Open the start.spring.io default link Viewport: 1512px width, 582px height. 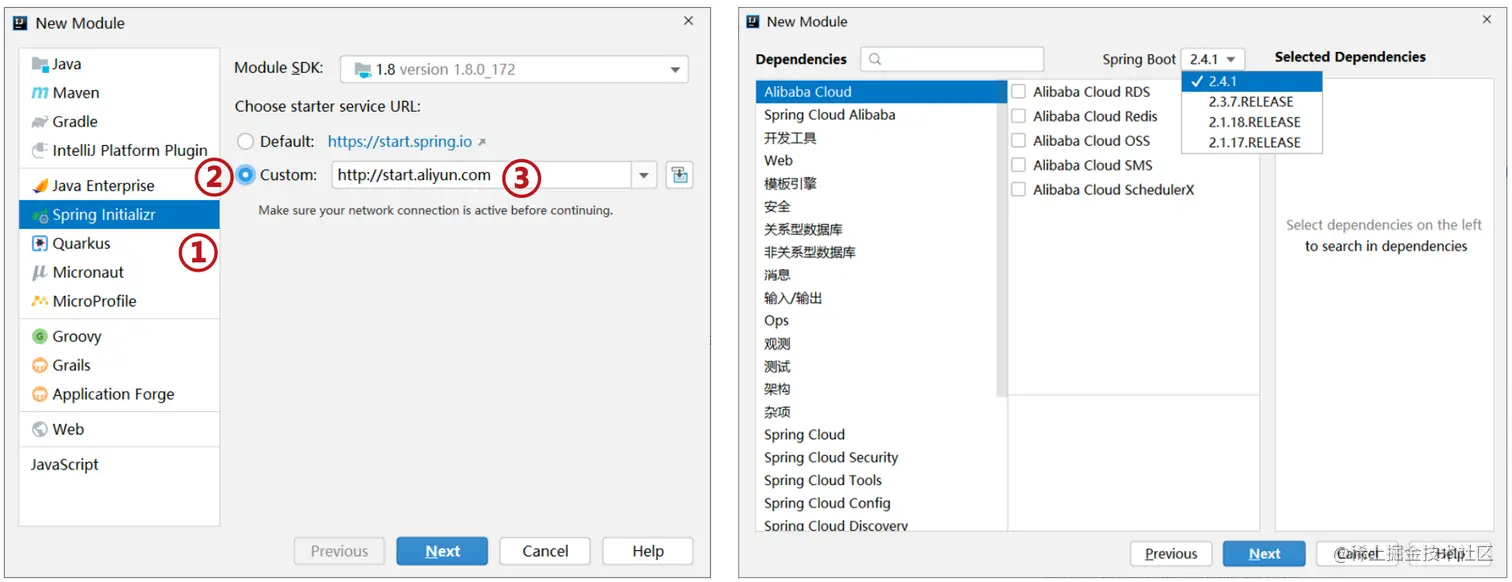pos(400,142)
